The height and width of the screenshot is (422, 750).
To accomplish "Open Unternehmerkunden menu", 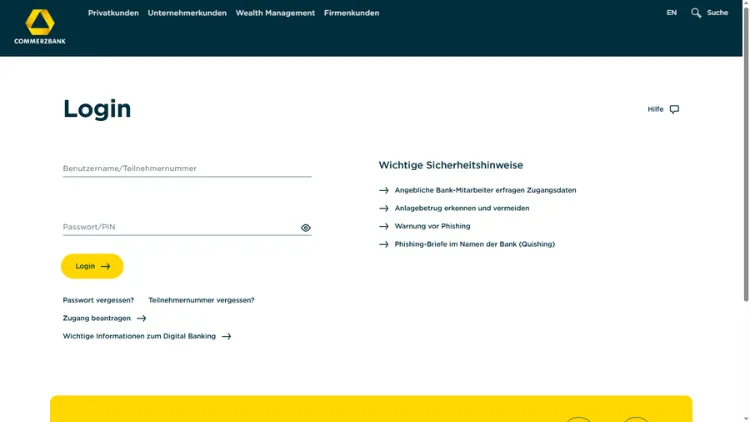I will [x=187, y=13].
